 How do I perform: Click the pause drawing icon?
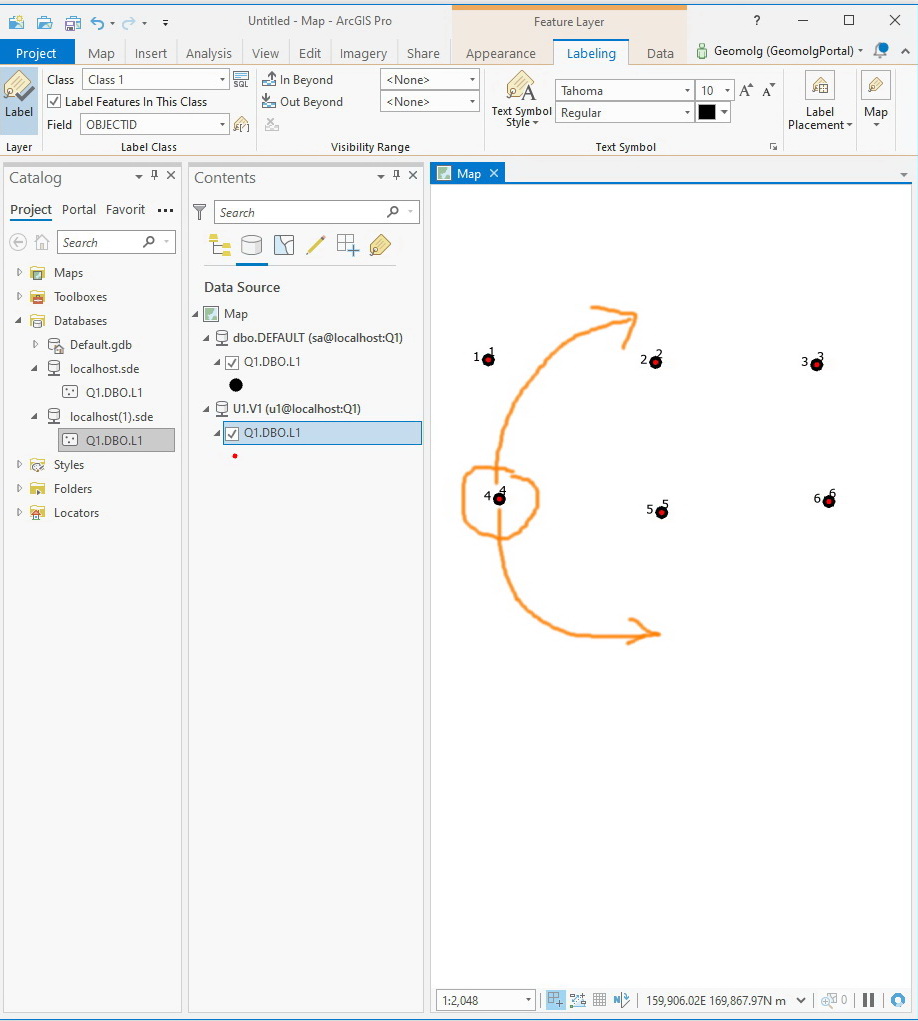pos(869,1000)
